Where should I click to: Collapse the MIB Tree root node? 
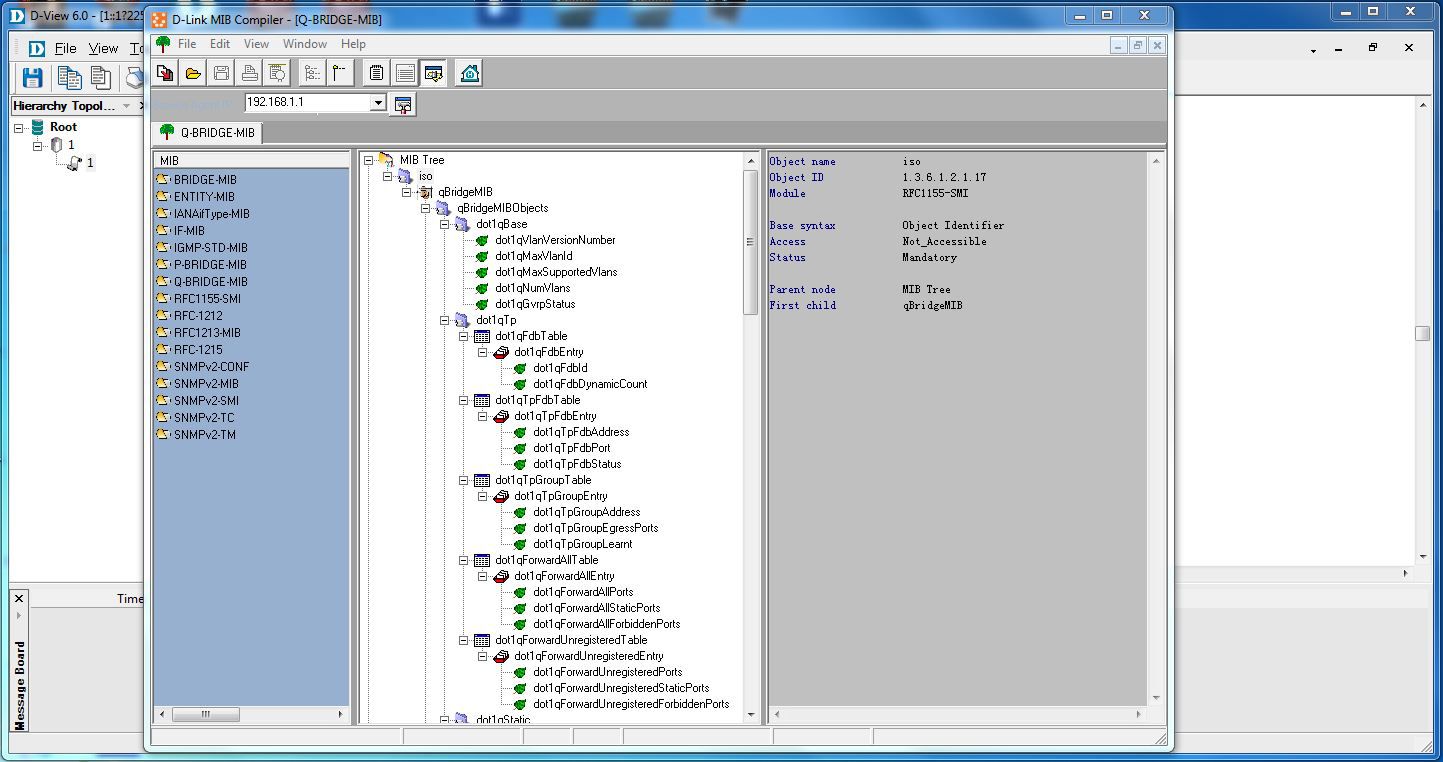(368, 160)
